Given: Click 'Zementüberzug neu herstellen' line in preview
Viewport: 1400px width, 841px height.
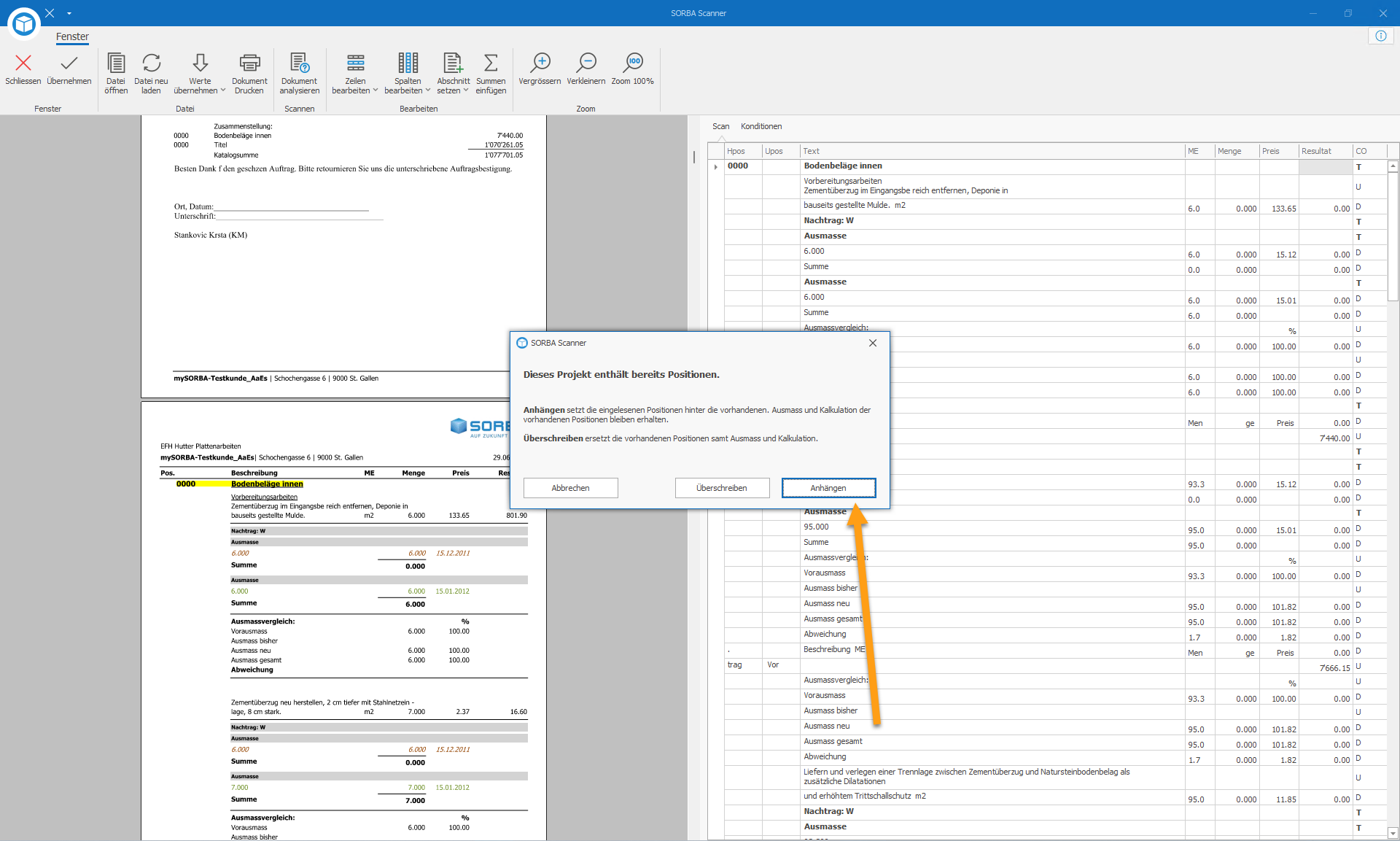Looking at the screenshot, I should pyautogui.click(x=322, y=702).
